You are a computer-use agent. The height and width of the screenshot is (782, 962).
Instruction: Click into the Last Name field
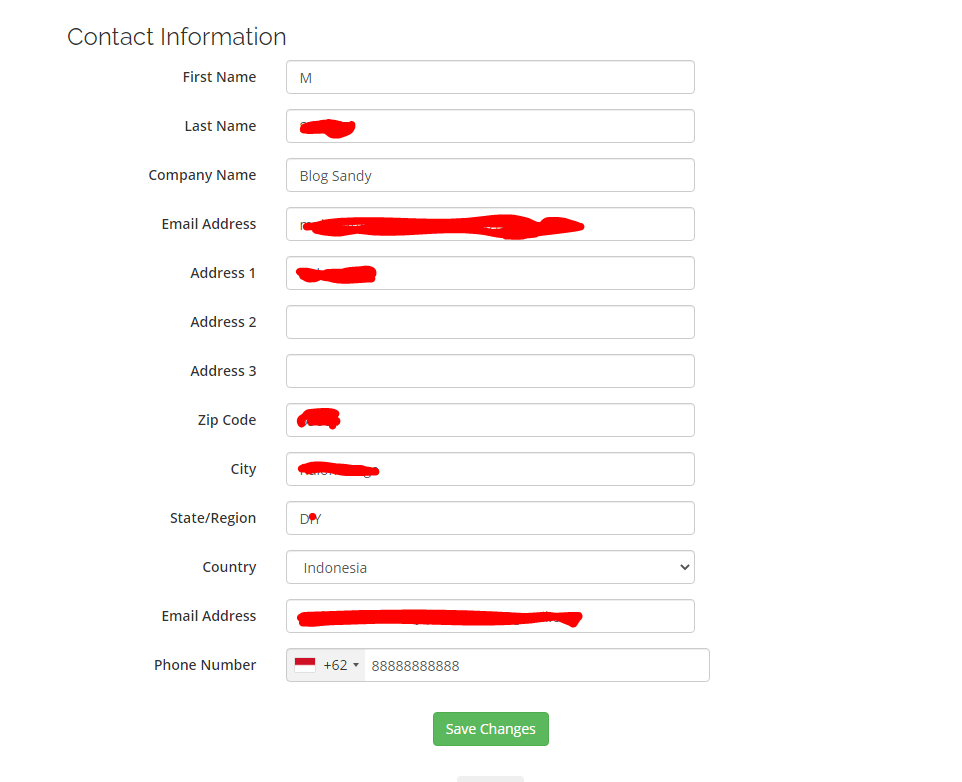(490, 126)
